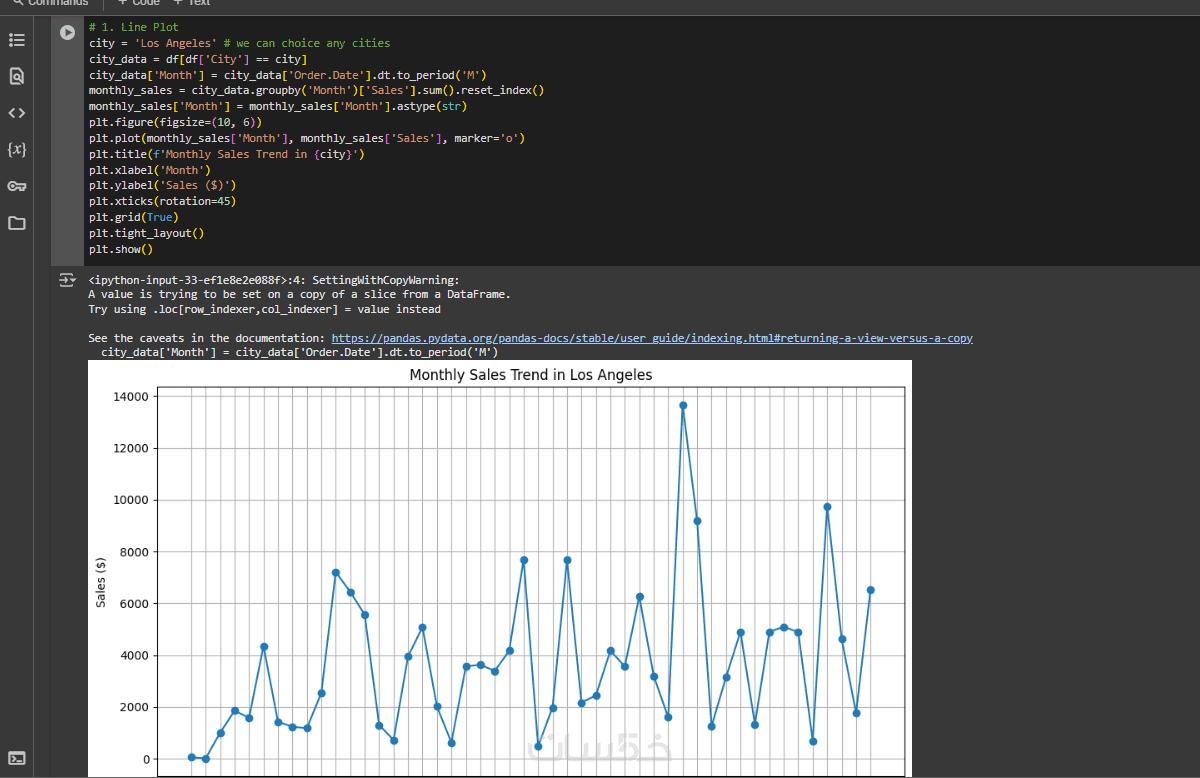
Task: Click the editor code line with to_period('M')
Action: [287, 74]
